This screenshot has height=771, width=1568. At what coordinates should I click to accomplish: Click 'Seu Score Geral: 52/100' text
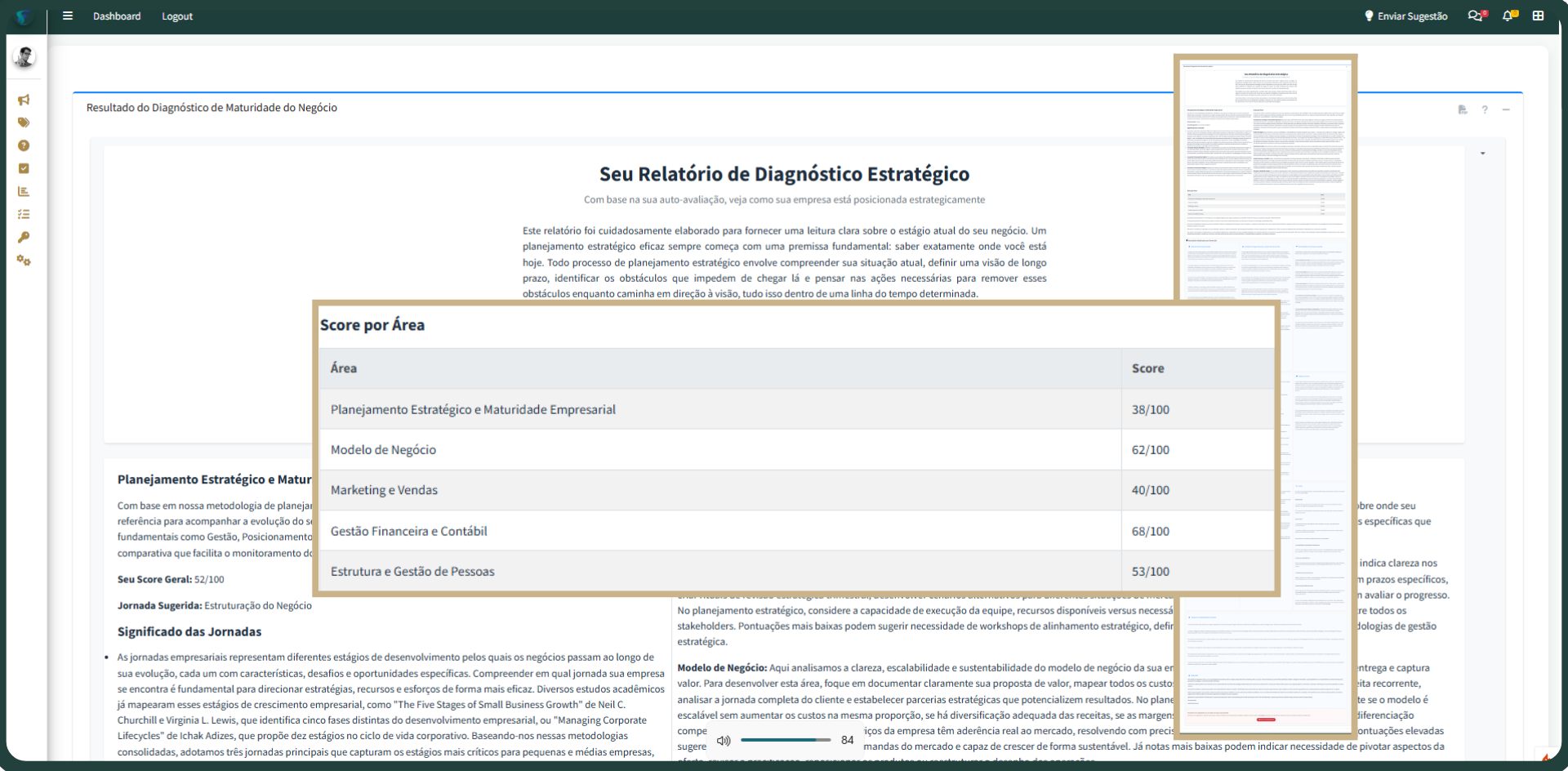click(x=171, y=579)
